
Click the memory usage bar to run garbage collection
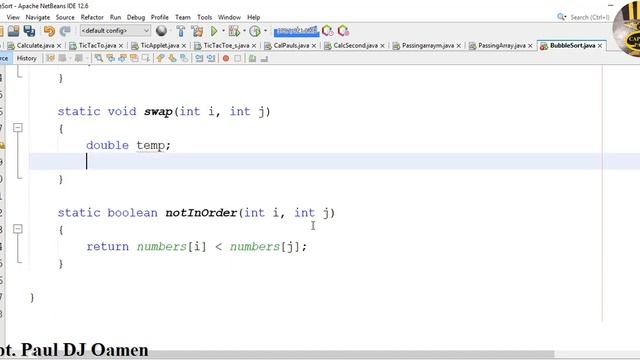pyautogui.click(x=296, y=31)
